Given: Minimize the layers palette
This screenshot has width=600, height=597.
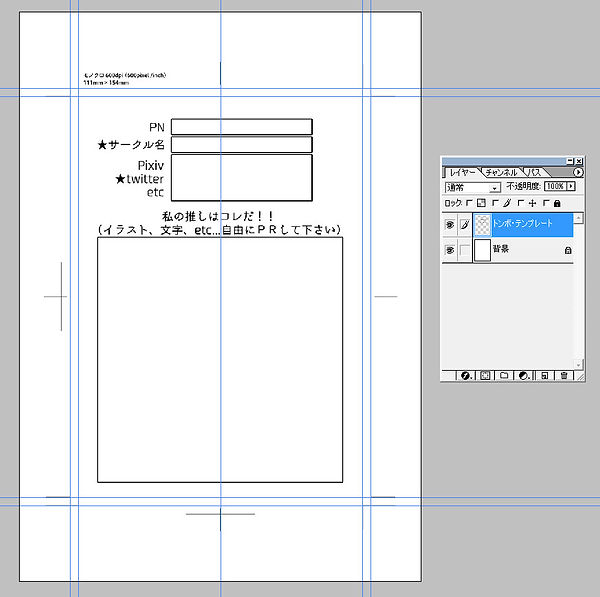Looking at the screenshot, I should point(571,161).
